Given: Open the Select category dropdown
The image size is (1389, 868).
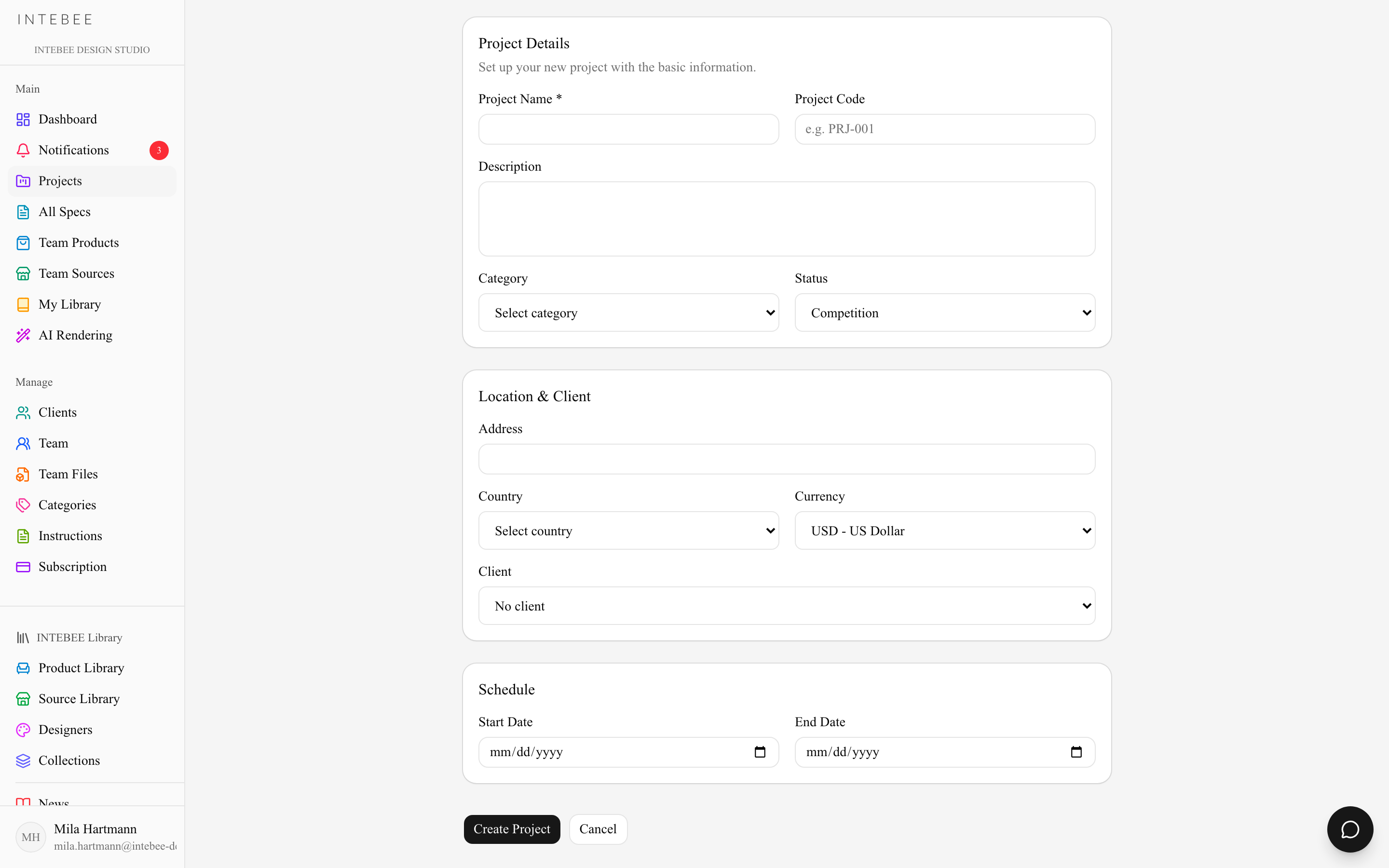Looking at the screenshot, I should click(x=628, y=313).
